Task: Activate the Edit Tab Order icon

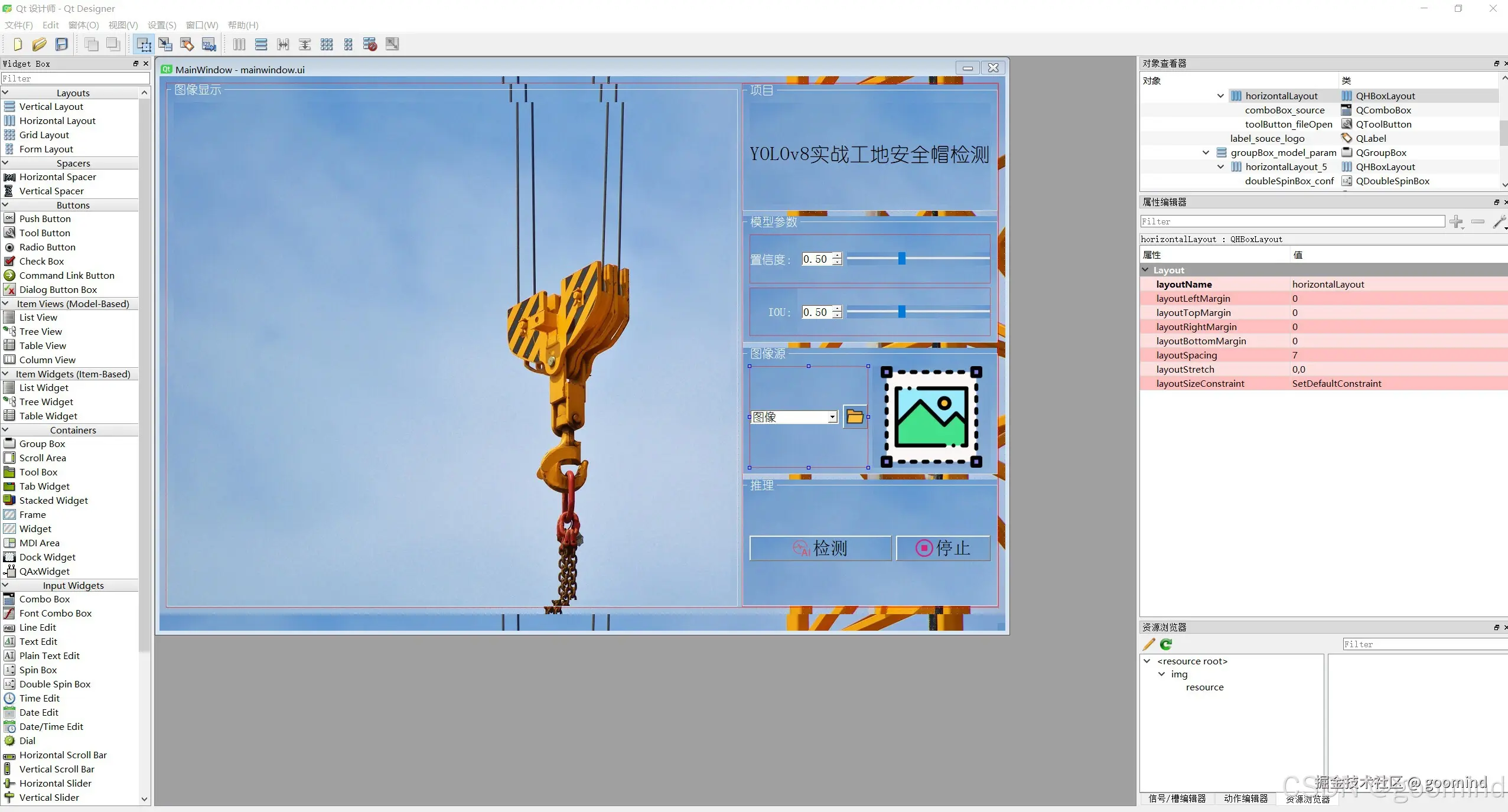Action: (x=209, y=44)
